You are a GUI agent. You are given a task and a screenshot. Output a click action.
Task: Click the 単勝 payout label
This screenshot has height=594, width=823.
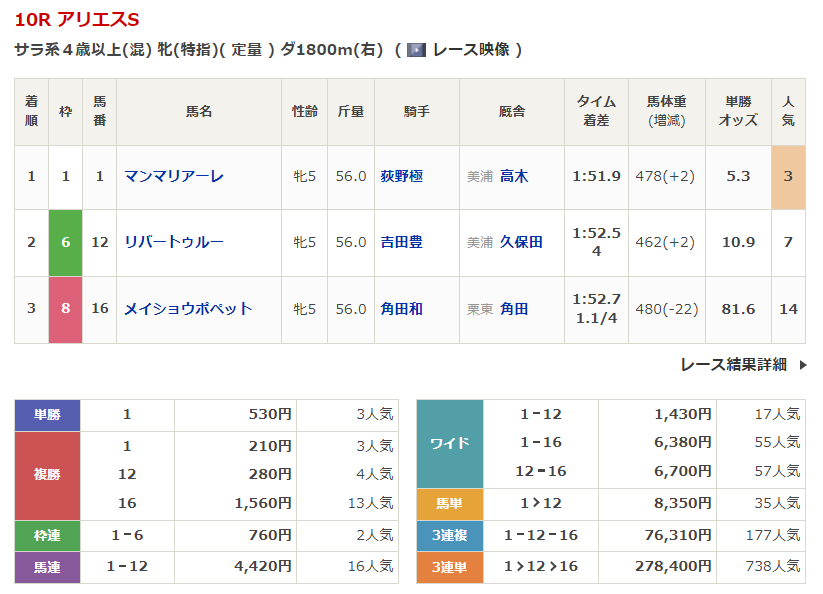point(47,414)
